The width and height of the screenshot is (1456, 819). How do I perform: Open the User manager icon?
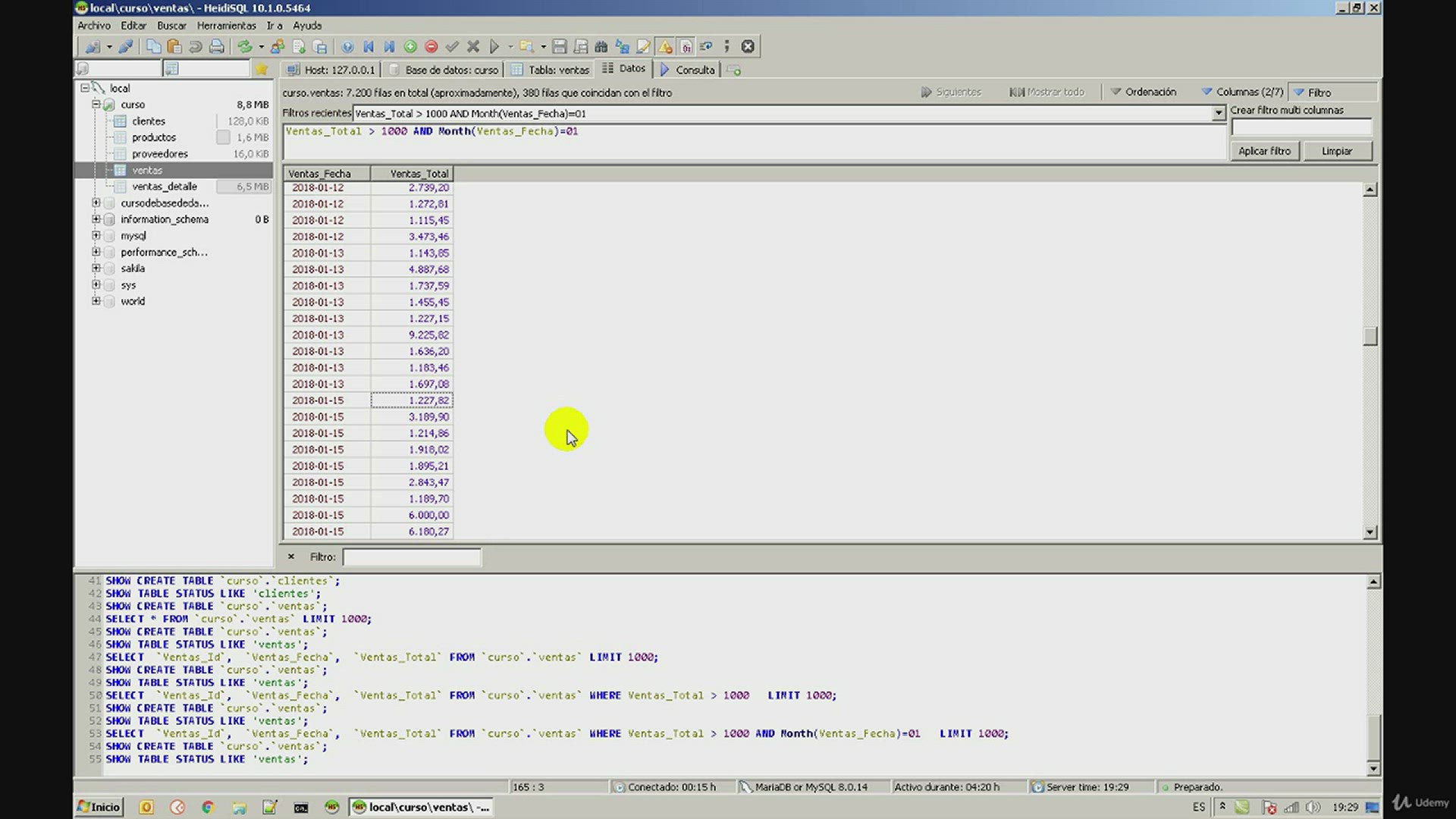pyautogui.click(x=278, y=46)
